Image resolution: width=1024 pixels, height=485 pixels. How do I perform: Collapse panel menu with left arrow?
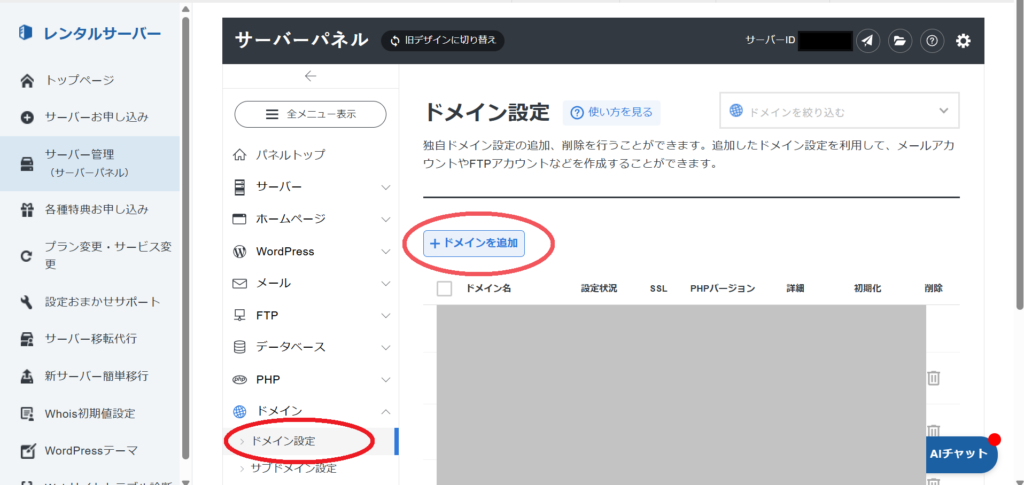point(310,76)
